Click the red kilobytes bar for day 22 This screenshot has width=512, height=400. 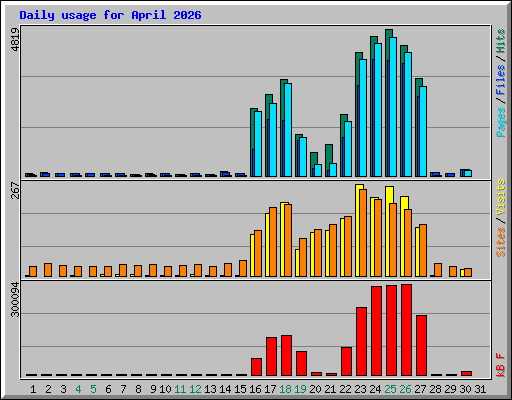(346, 362)
